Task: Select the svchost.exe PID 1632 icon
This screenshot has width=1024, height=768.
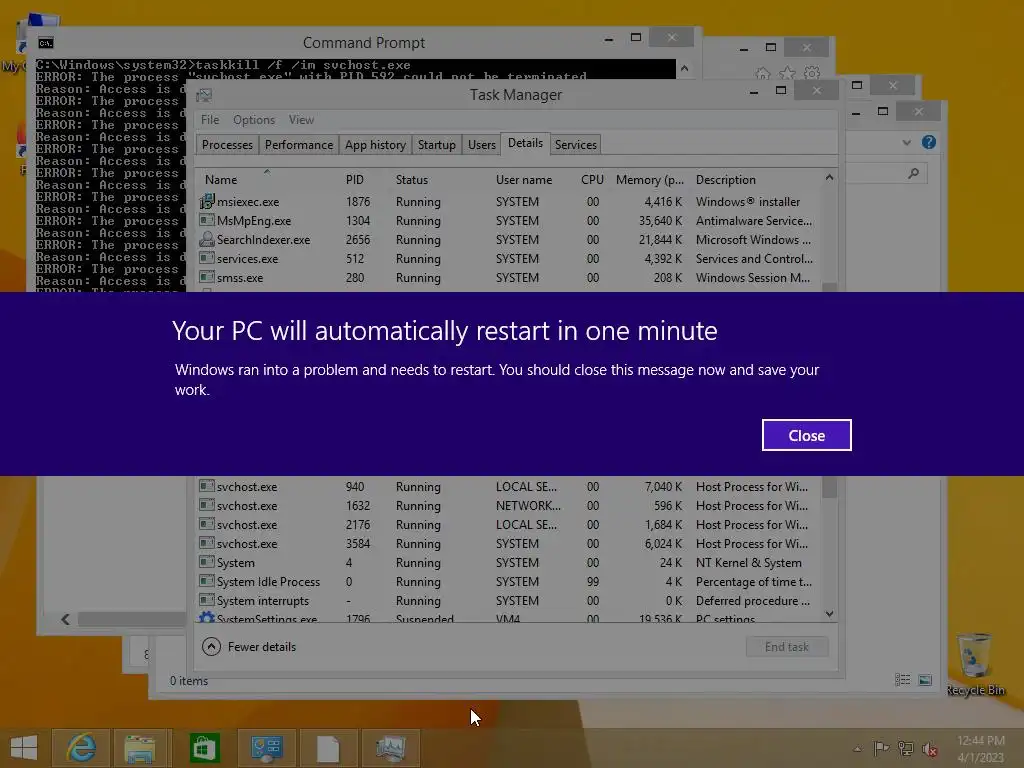Action: [x=207, y=505]
